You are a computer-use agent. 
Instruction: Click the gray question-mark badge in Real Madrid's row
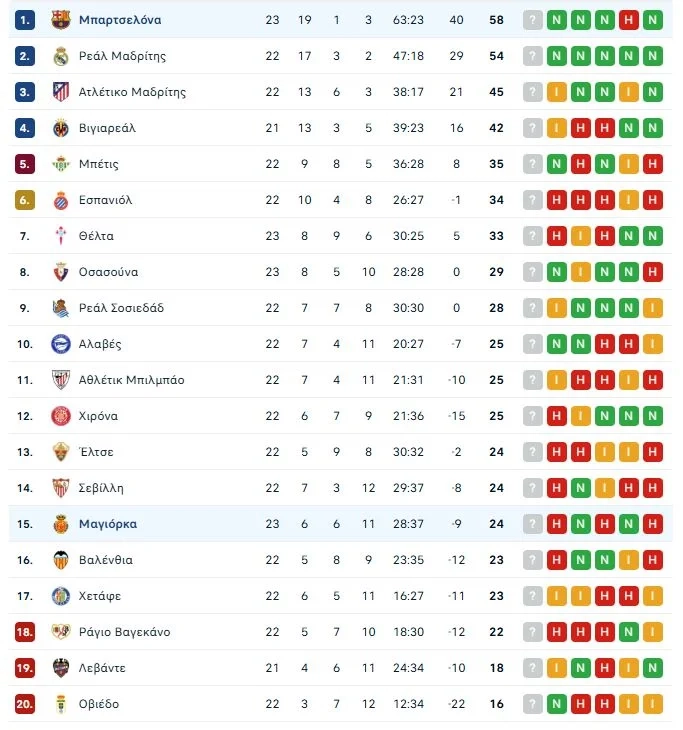tap(532, 56)
